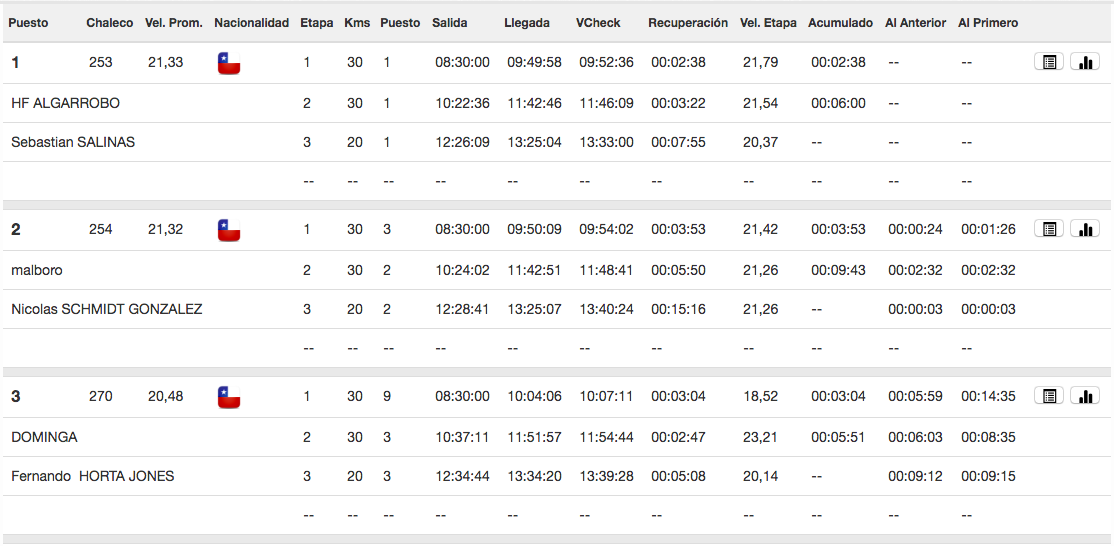Show bar chart for rider 254
The image size is (1114, 546).
click(1085, 229)
